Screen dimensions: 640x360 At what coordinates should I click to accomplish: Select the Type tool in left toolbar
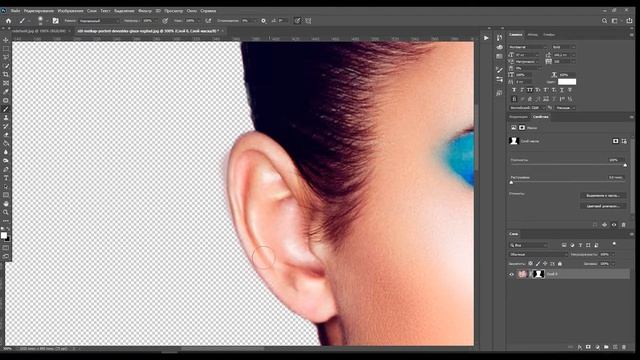pos(6,178)
